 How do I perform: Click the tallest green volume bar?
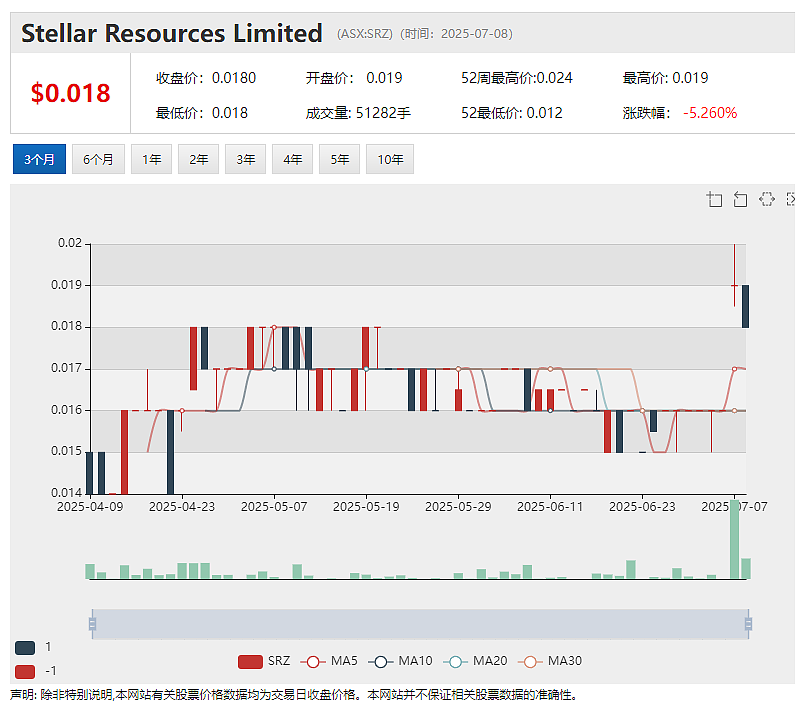pos(735,539)
